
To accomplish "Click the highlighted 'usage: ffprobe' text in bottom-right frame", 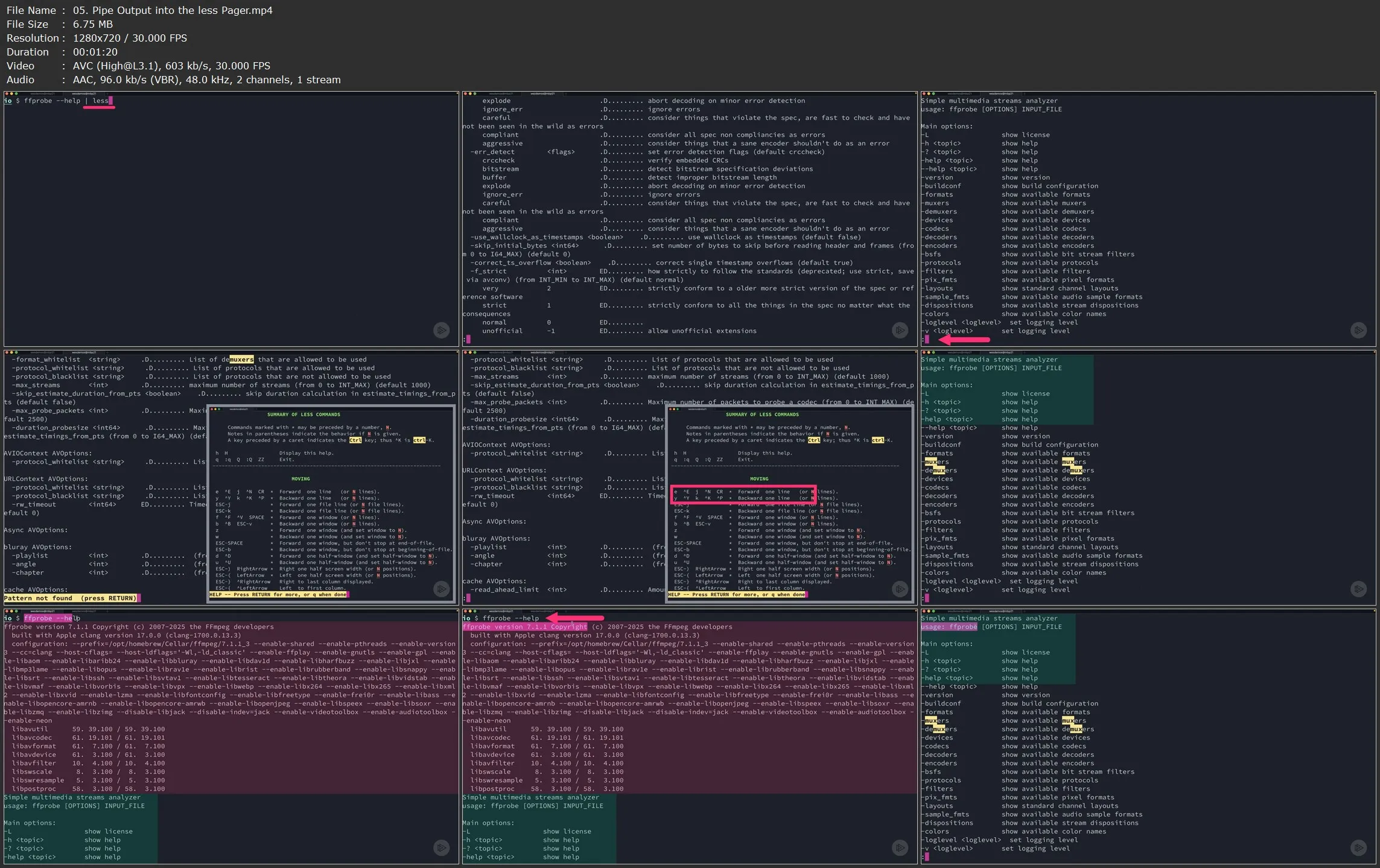I will 949,627.
